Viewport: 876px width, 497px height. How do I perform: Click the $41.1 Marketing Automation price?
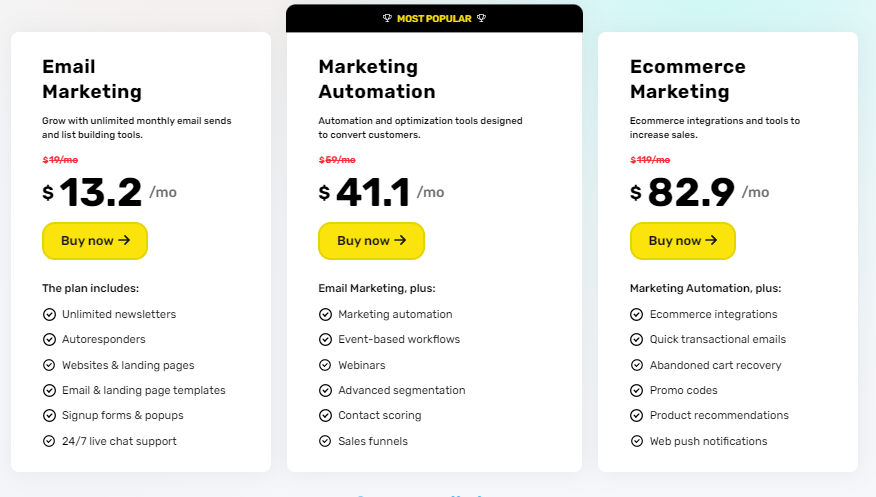coord(374,192)
